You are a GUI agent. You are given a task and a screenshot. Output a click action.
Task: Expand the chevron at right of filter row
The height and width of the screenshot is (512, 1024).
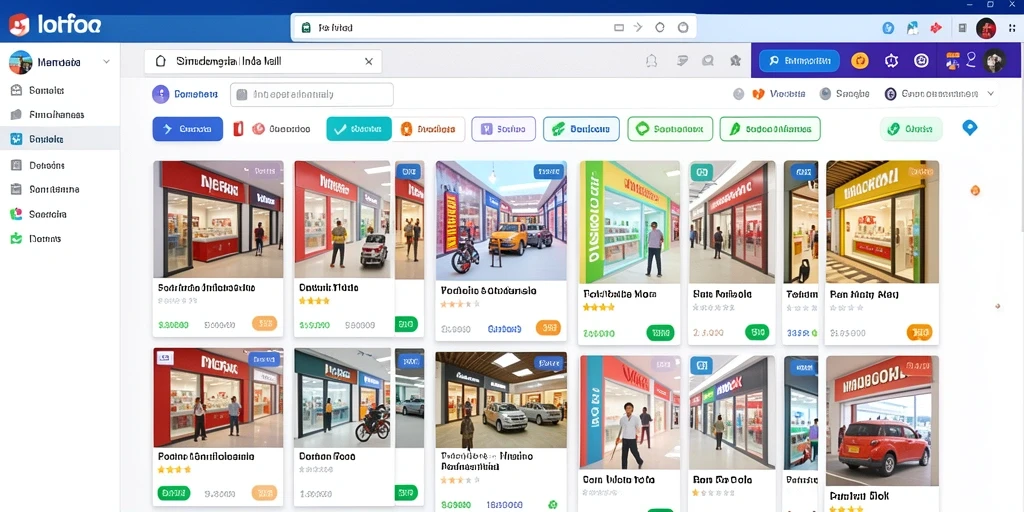pos(991,94)
